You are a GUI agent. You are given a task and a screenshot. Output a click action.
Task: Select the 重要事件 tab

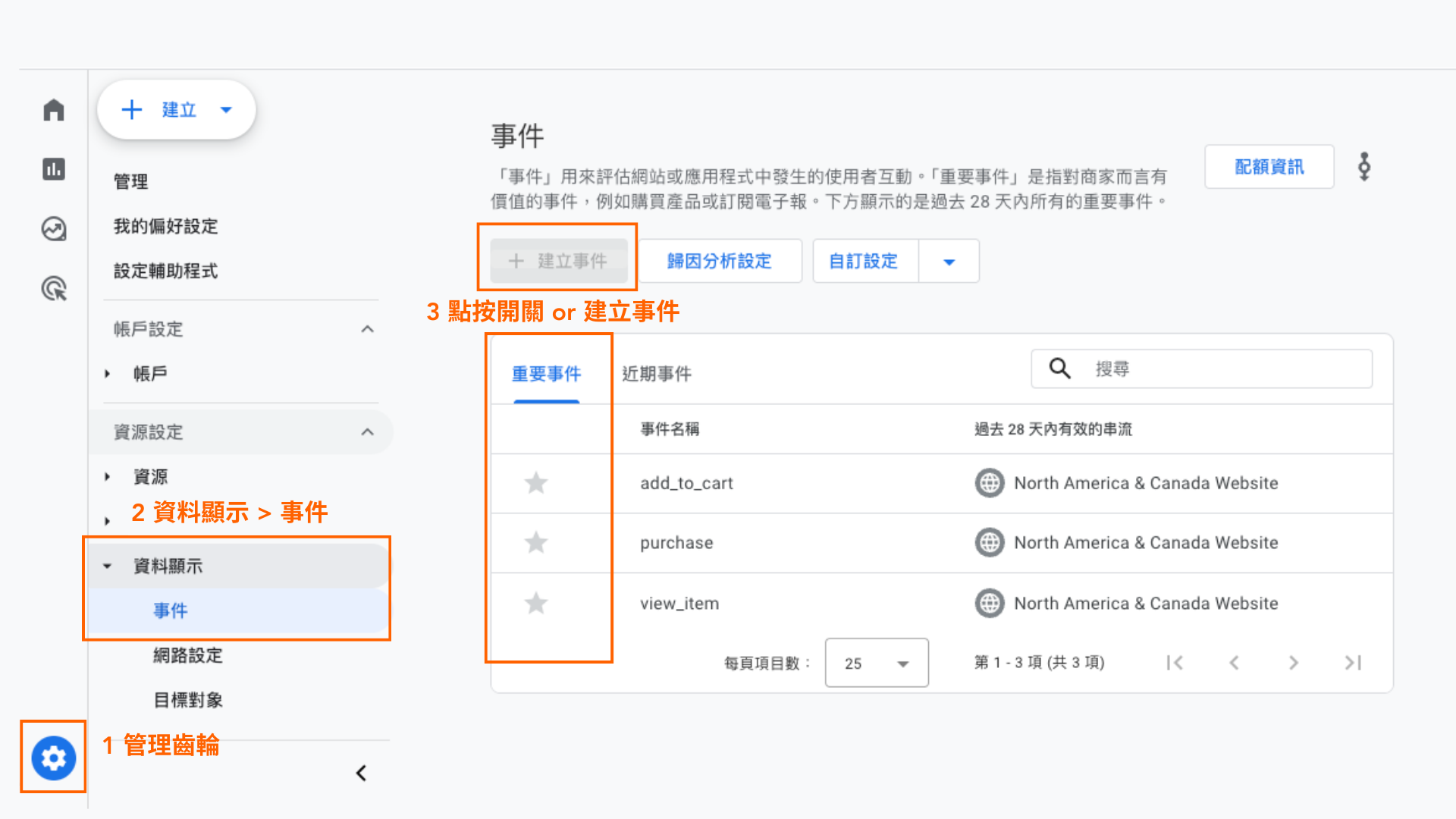pos(545,373)
